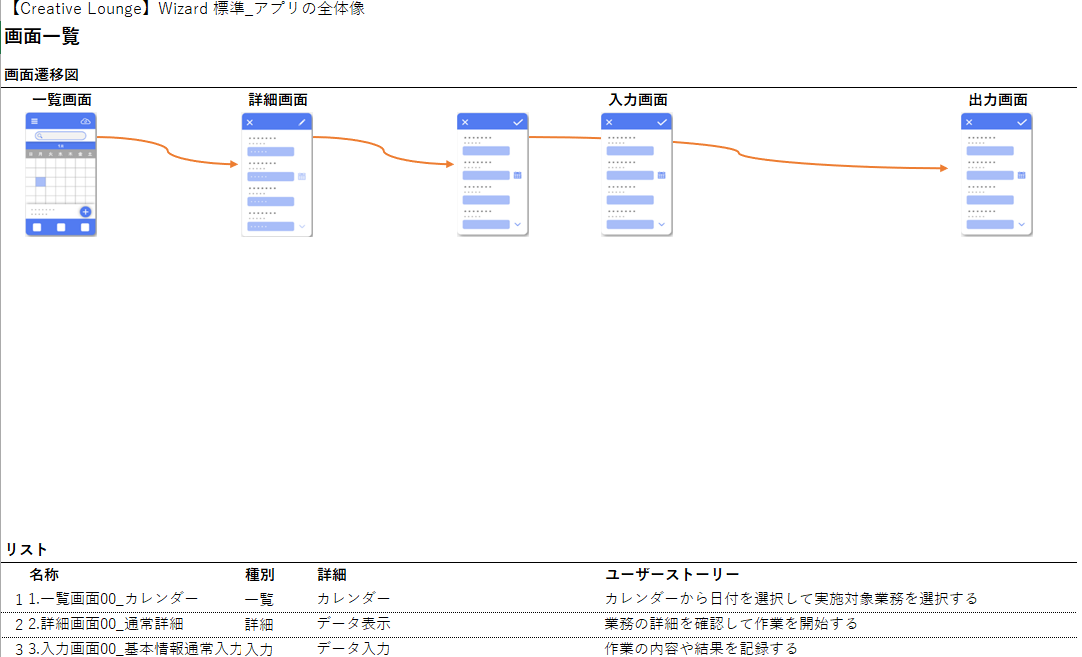Click X close icon in 詳細画面 mockup
This screenshot has width=1082, height=657.
(x=250, y=122)
